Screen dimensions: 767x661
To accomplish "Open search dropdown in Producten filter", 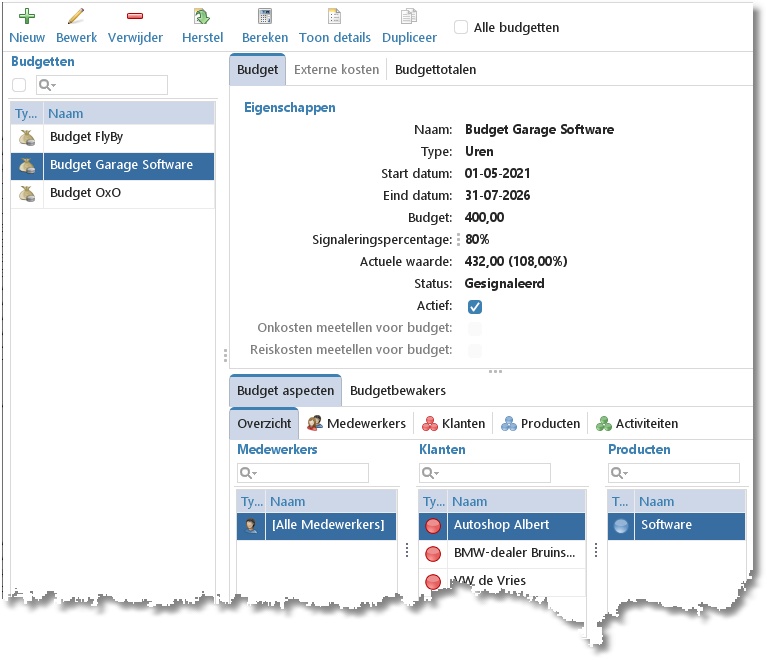I will click(x=619, y=473).
